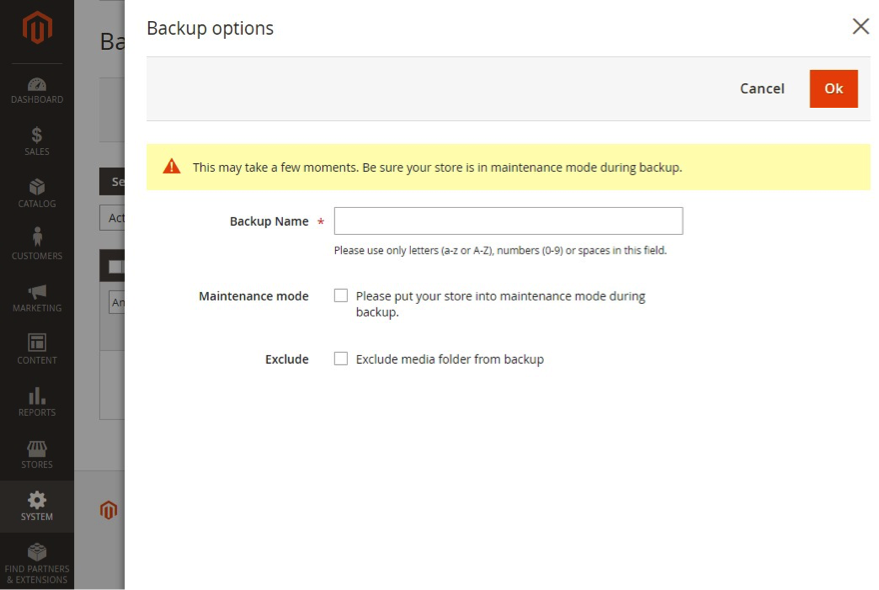
Task: Click the Find Partners & Extensions icon
Action: click(37, 560)
